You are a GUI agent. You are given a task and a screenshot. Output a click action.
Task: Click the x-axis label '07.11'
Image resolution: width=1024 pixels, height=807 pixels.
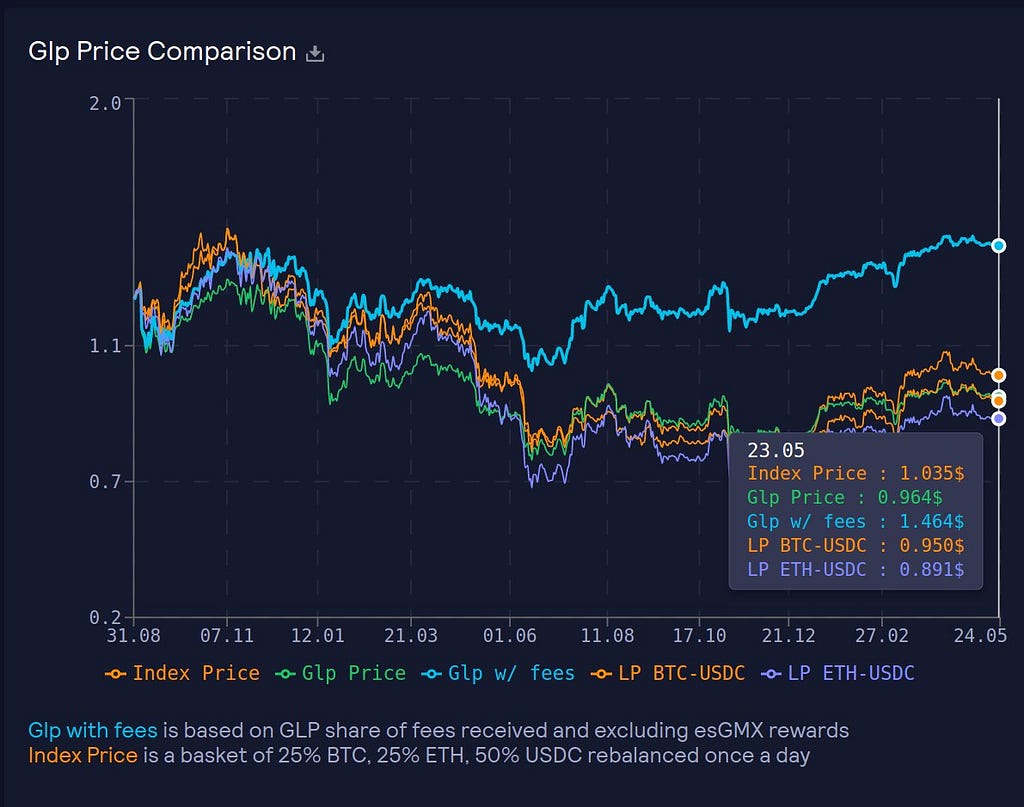227,635
